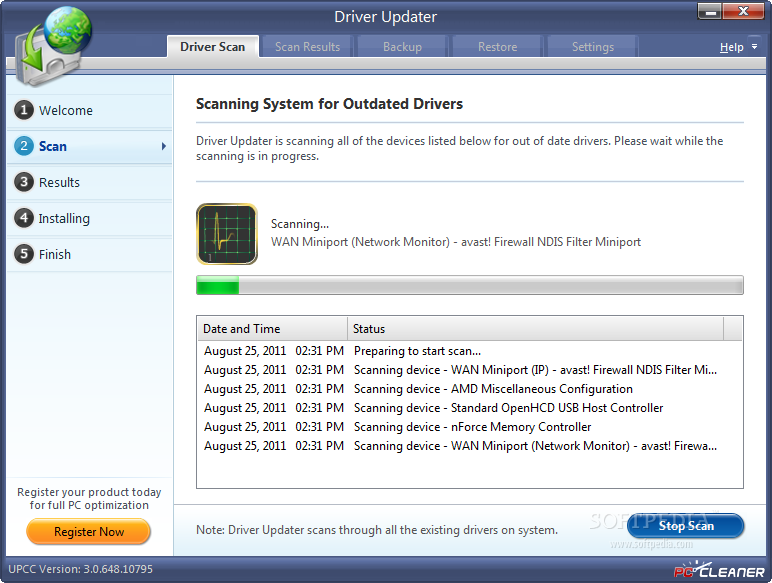Select the 'WAN Miniport (IP)' log row
This screenshot has height=583, width=772.
pyautogui.click(x=470, y=370)
